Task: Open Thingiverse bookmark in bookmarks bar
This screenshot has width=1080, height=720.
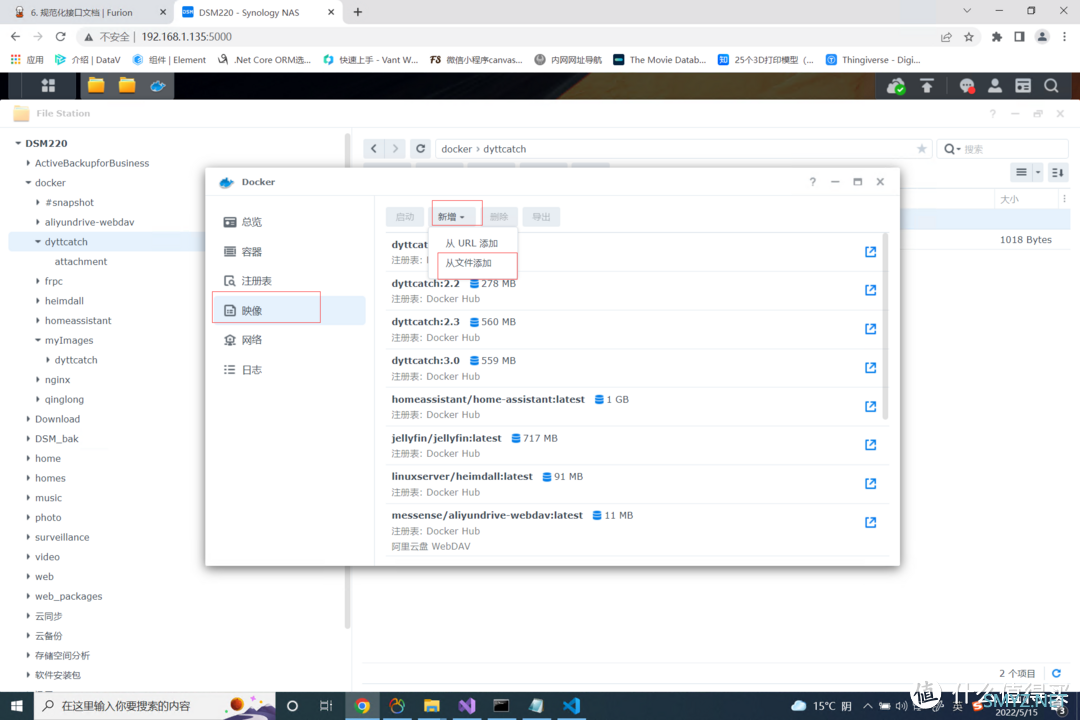Action: 873,60
